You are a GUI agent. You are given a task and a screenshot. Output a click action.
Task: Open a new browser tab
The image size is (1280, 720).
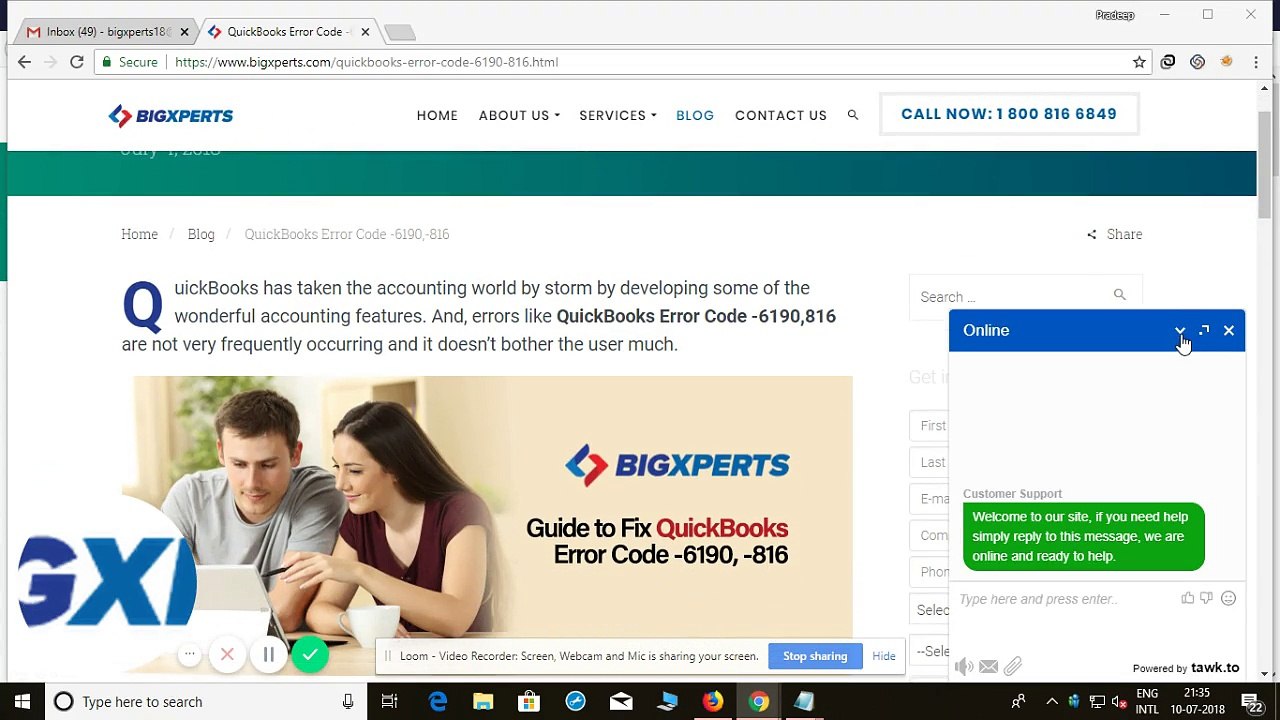(x=399, y=33)
